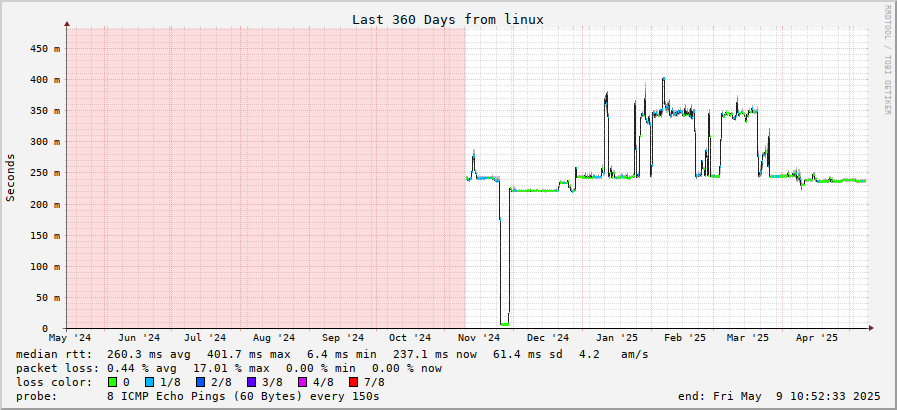
Task: Click the "Nov '24" x-axis label
Action: (x=479, y=338)
